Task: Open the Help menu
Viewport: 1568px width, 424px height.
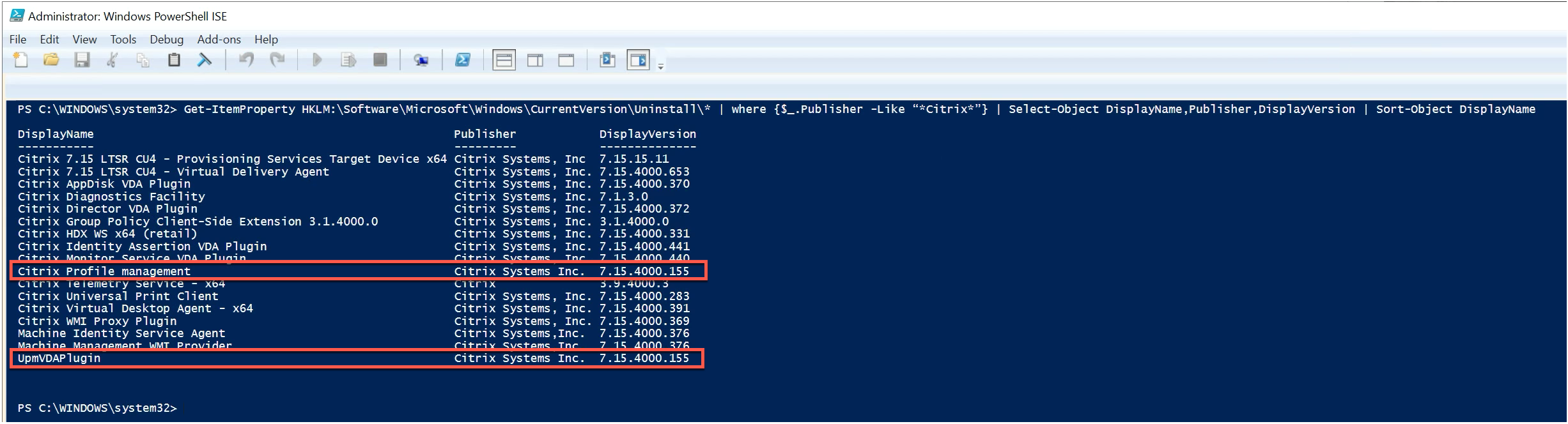Action: [x=266, y=40]
